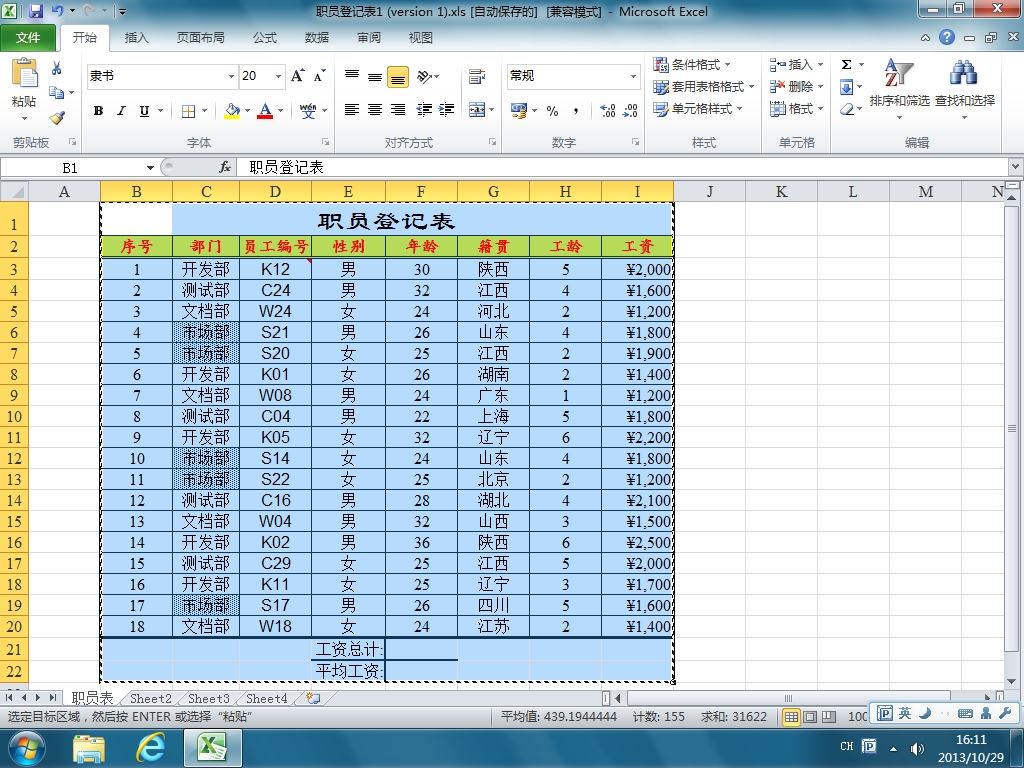Open the 常规 number format dropdown

[x=633, y=76]
